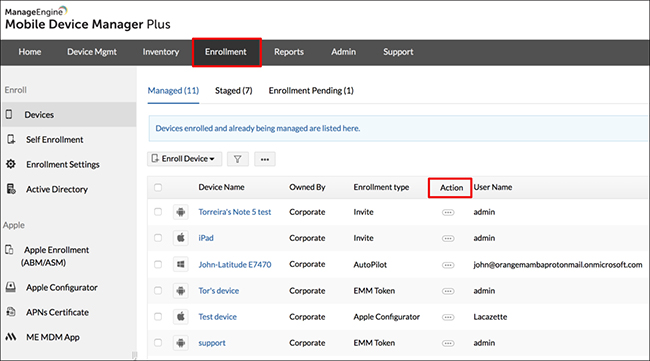Screen dimensions: 650x361
Task: Open action menu for iPad row
Action: click(x=448, y=238)
